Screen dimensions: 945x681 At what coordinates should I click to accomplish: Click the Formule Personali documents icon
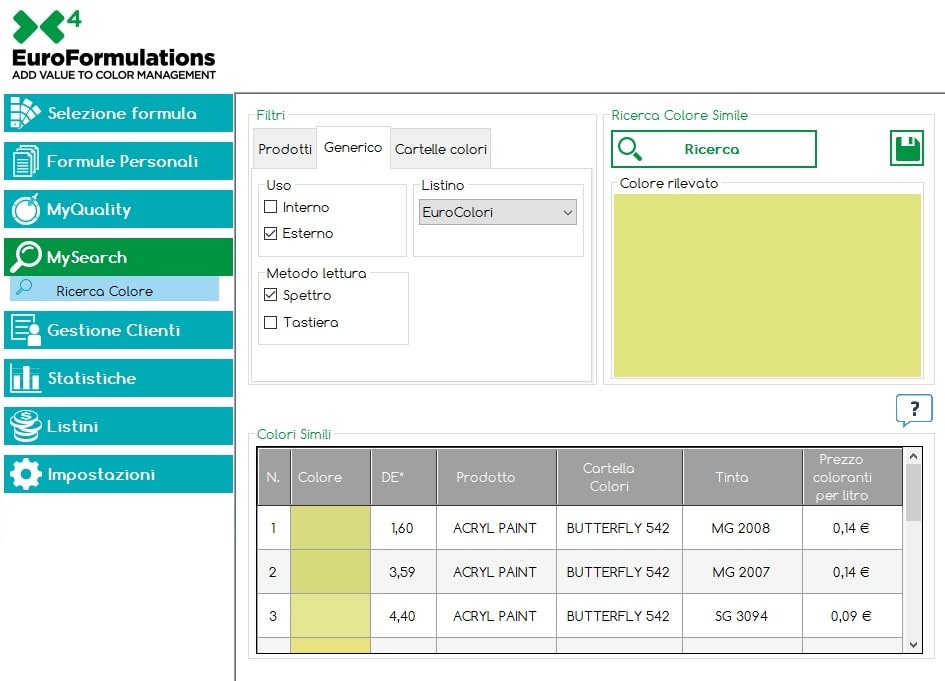point(25,161)
